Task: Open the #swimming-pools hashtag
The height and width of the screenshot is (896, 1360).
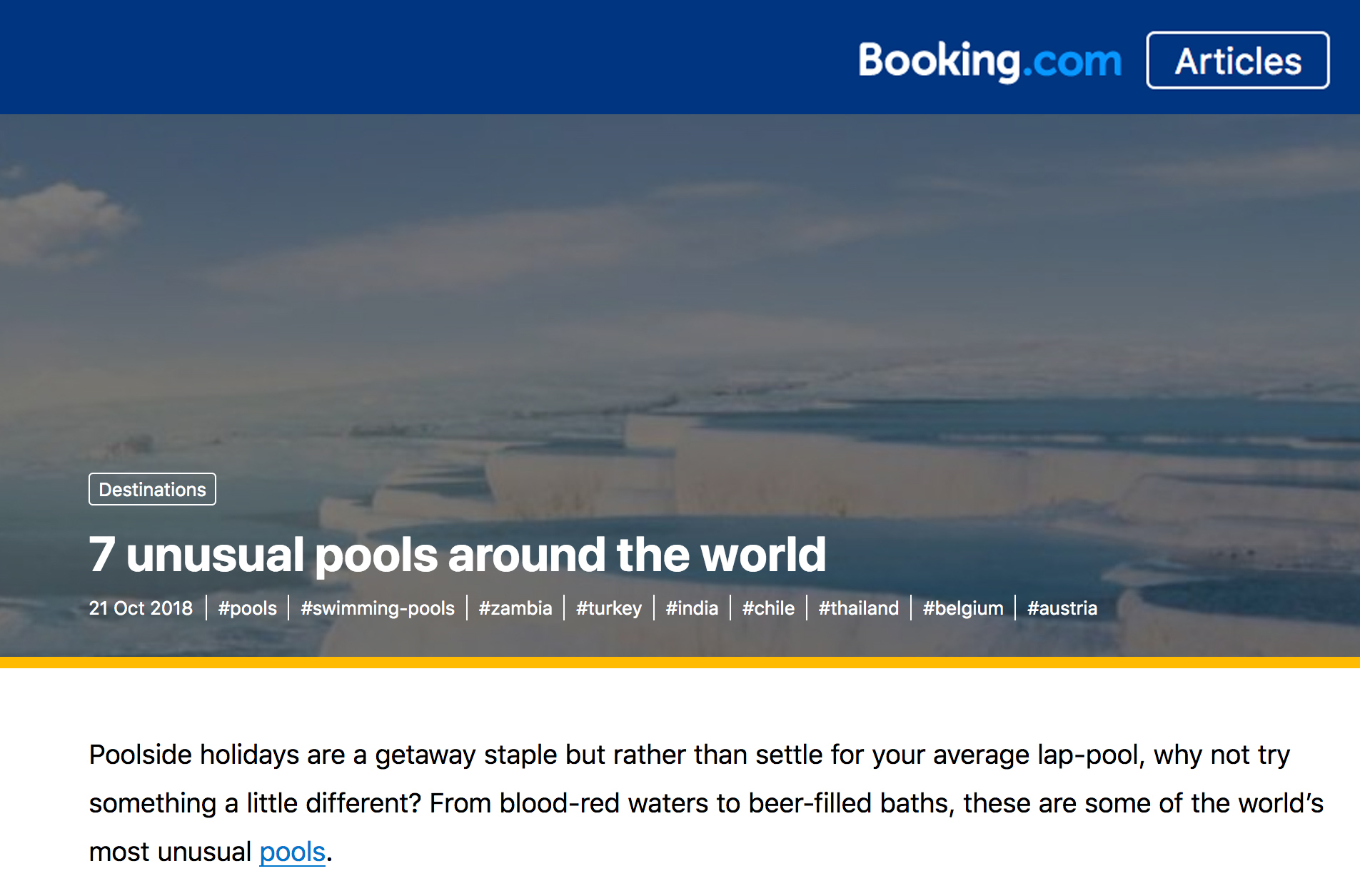Action: pos(377,608)
